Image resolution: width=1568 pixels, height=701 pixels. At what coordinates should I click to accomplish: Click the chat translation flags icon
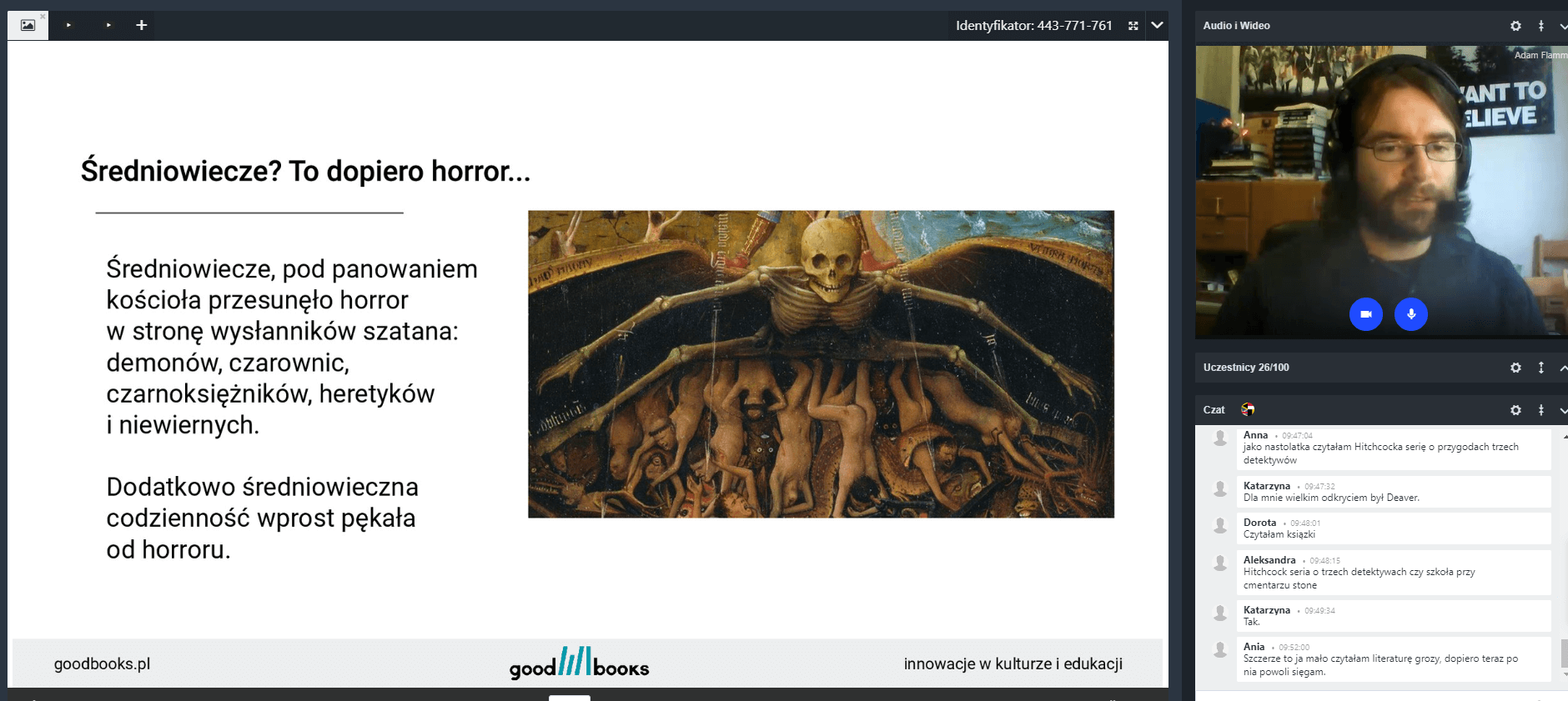click(1248, 409)
